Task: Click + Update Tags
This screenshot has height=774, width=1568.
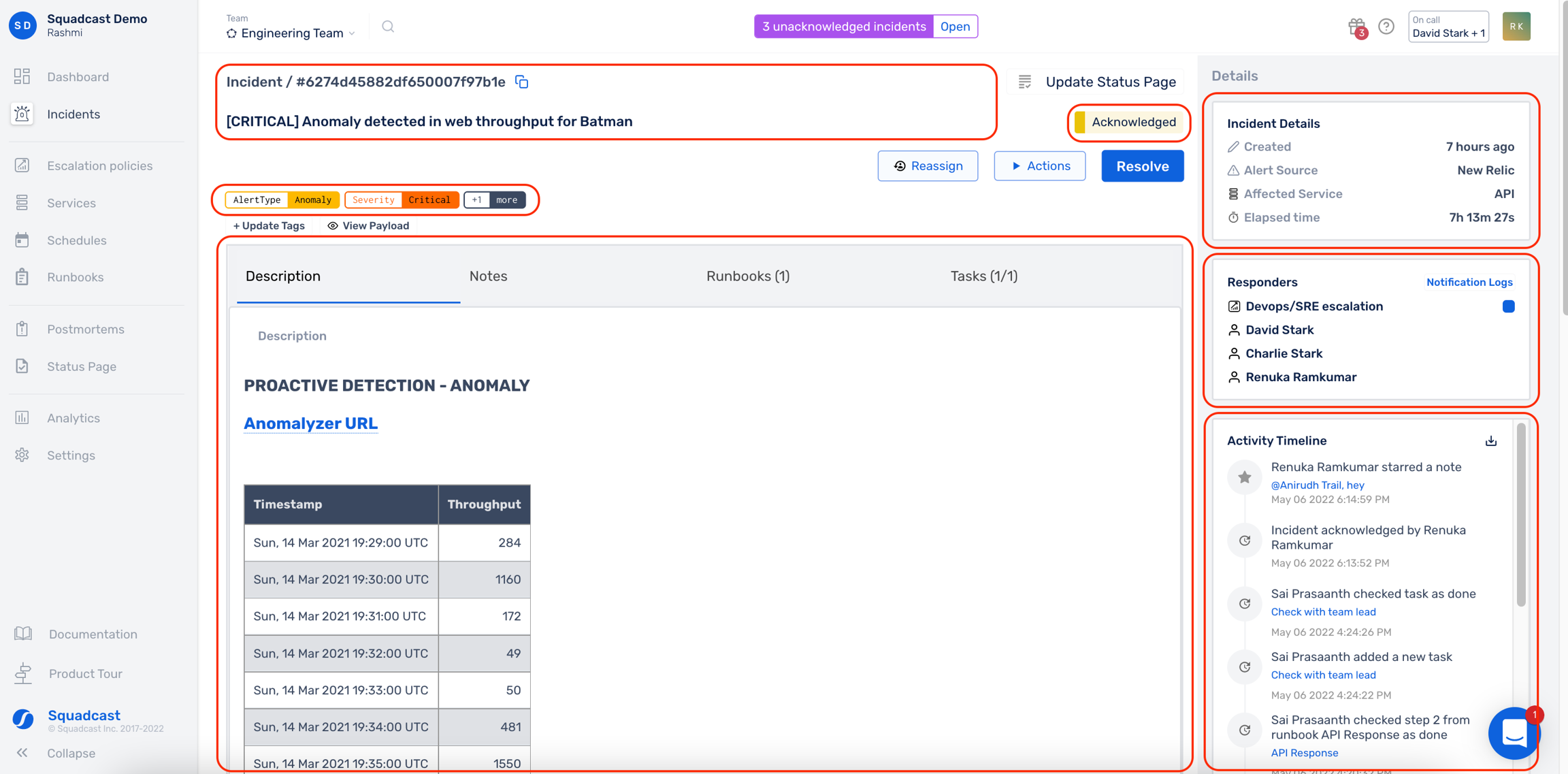Action: (x=269, y=225)
